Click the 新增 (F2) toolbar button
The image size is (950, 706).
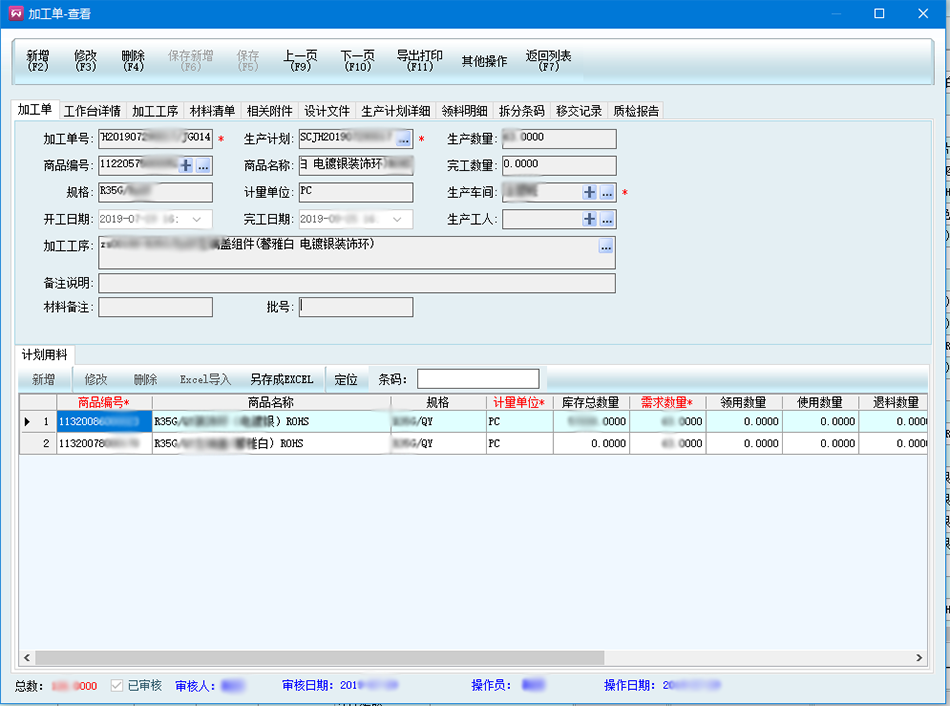pos(38,61)
